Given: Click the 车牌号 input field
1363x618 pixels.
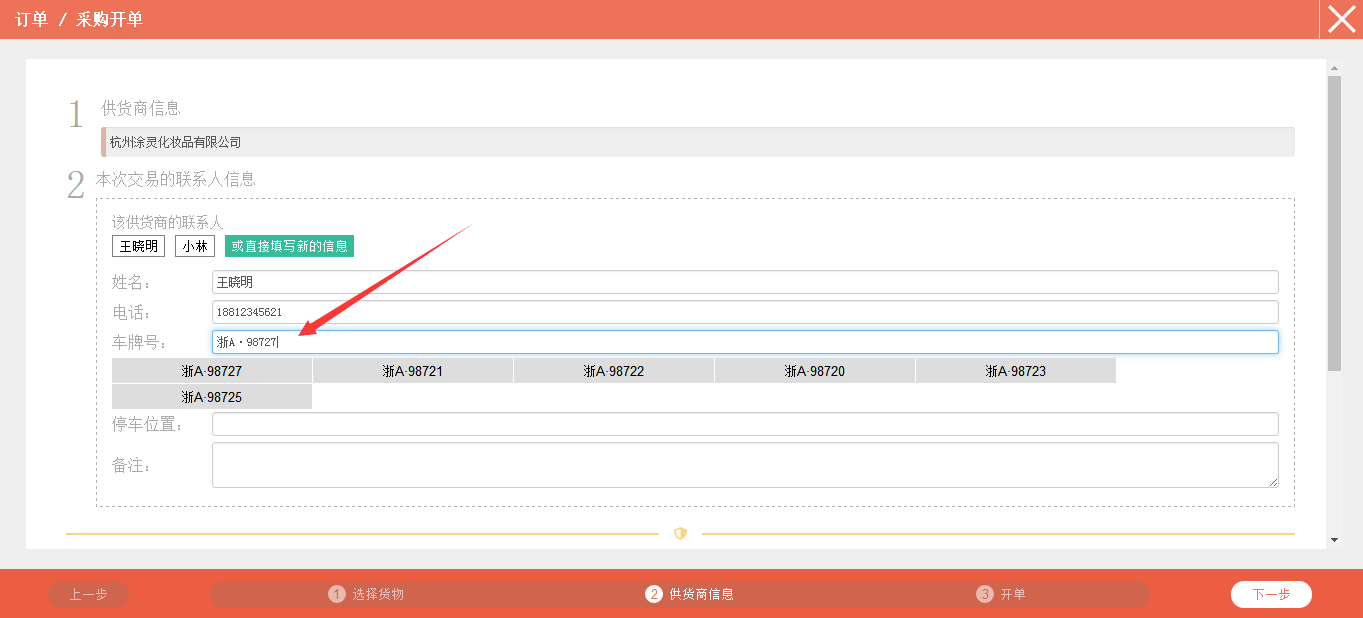Looking at the screenshot, I should point(744,342).
